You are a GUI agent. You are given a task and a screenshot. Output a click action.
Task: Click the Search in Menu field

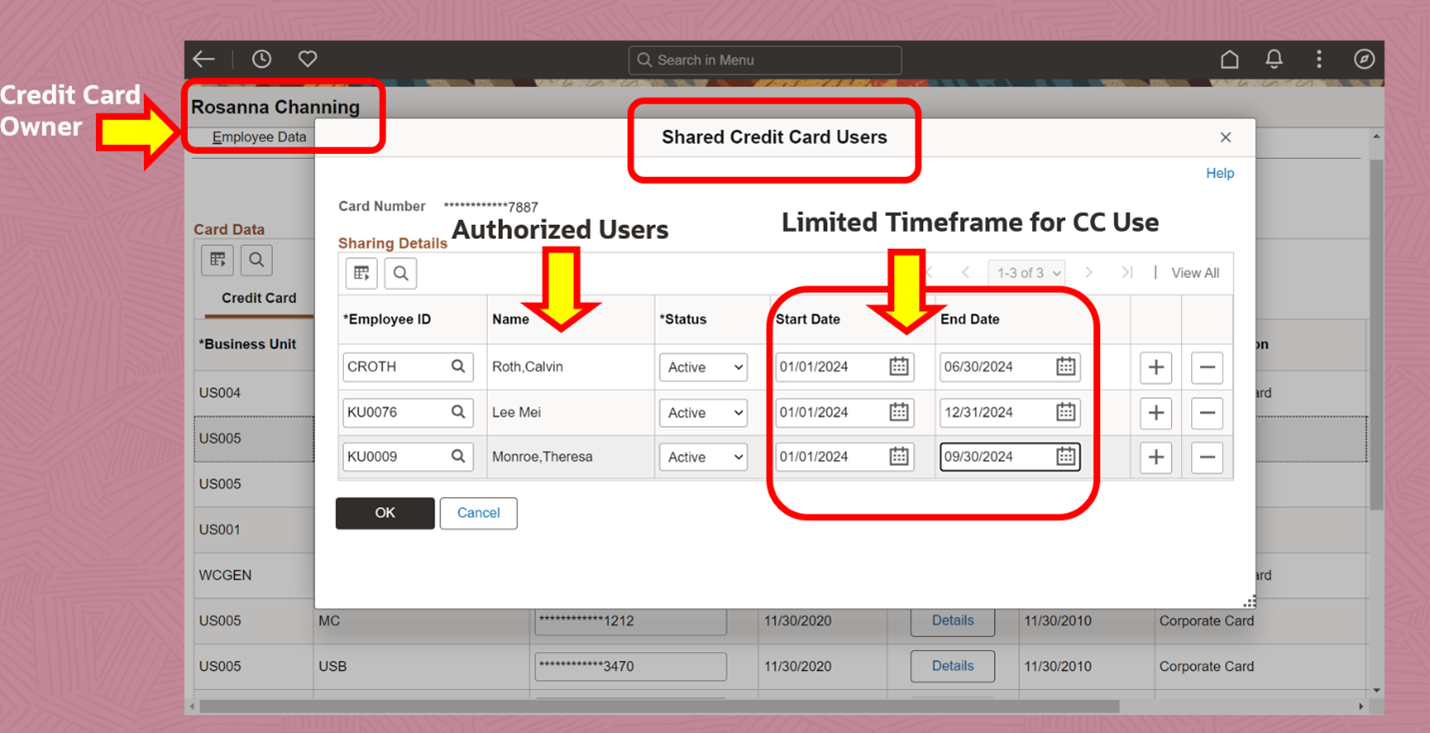pyautogui.click(x=765, y=59)
